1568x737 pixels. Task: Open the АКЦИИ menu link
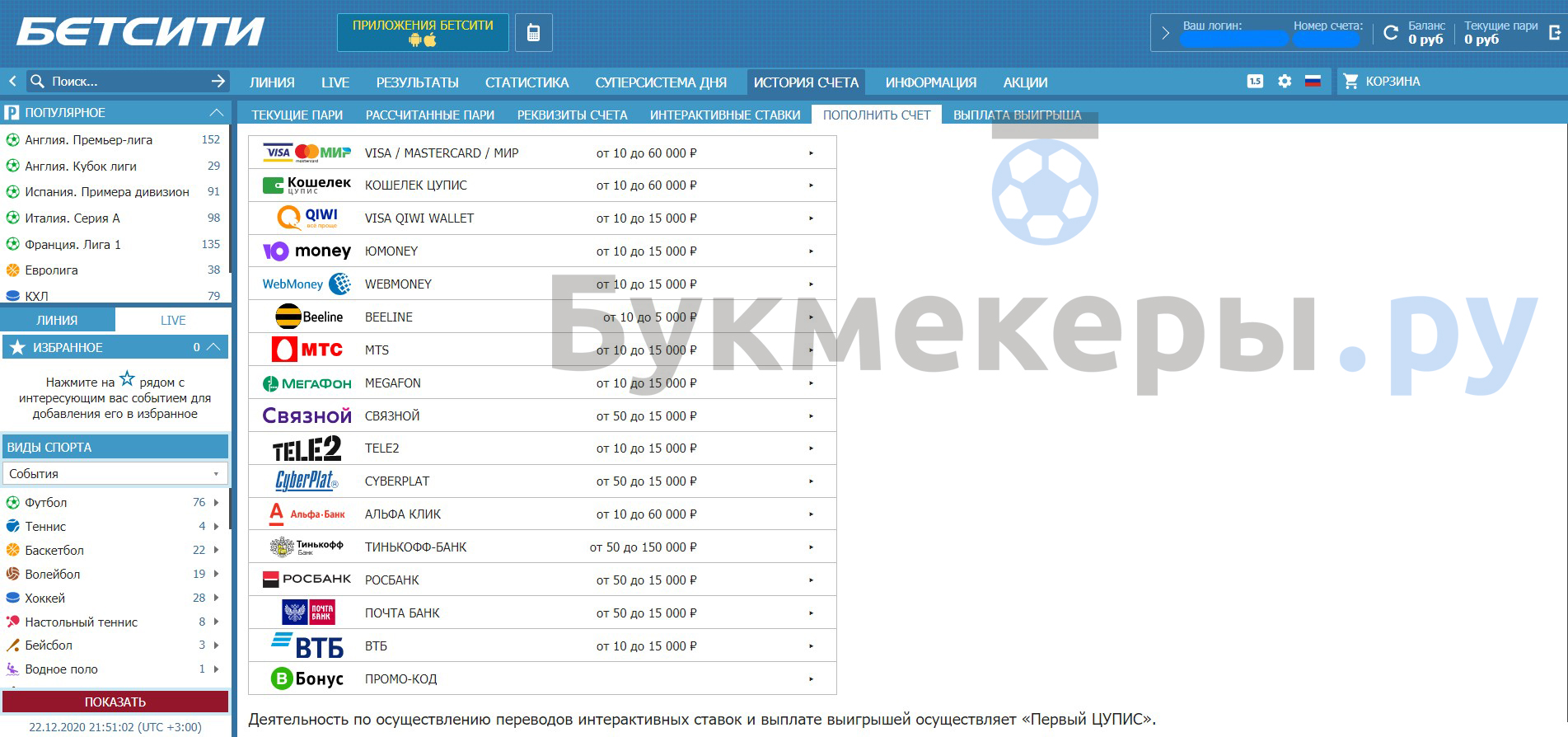click(1026, 82)
